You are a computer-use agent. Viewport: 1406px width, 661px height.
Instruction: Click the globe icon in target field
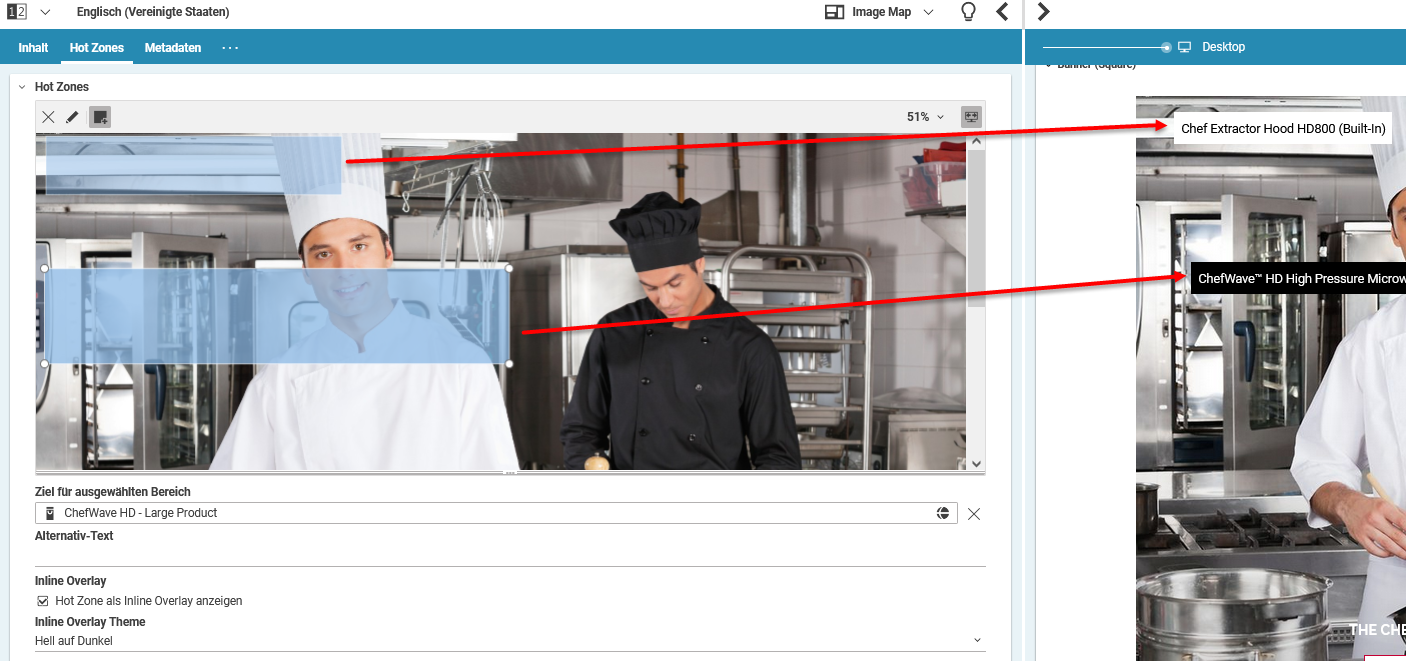(942, 513)
